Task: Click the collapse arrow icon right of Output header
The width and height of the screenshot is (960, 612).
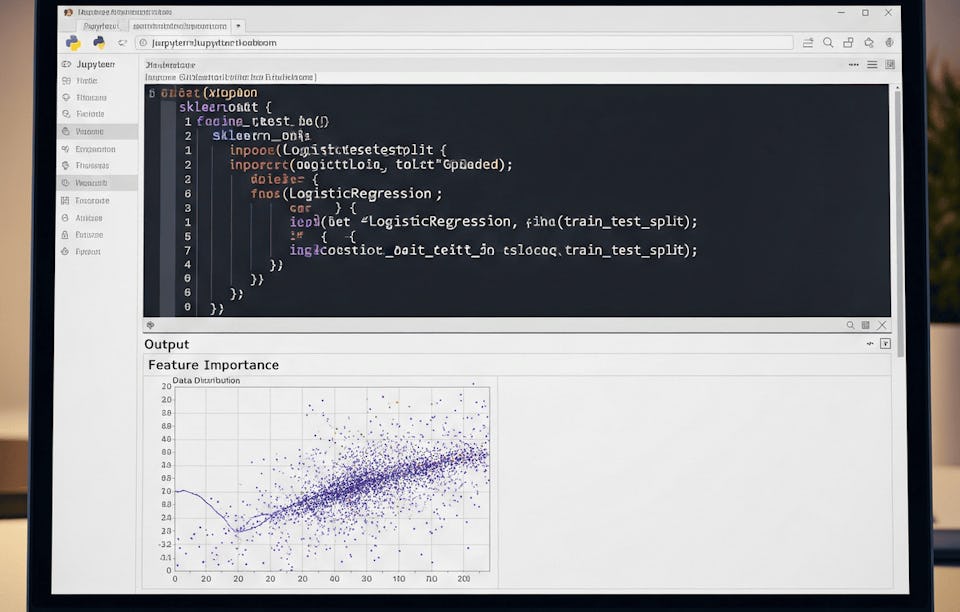Action: click(x=870, y=344)
